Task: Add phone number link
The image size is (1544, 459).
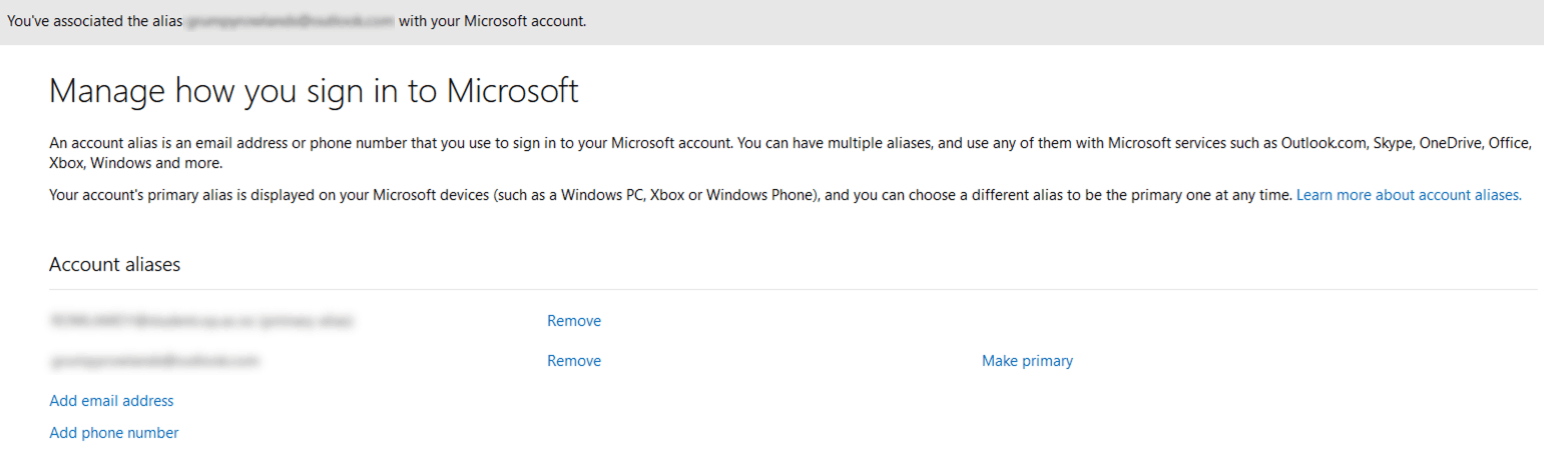Action: [x=114, y=433]
